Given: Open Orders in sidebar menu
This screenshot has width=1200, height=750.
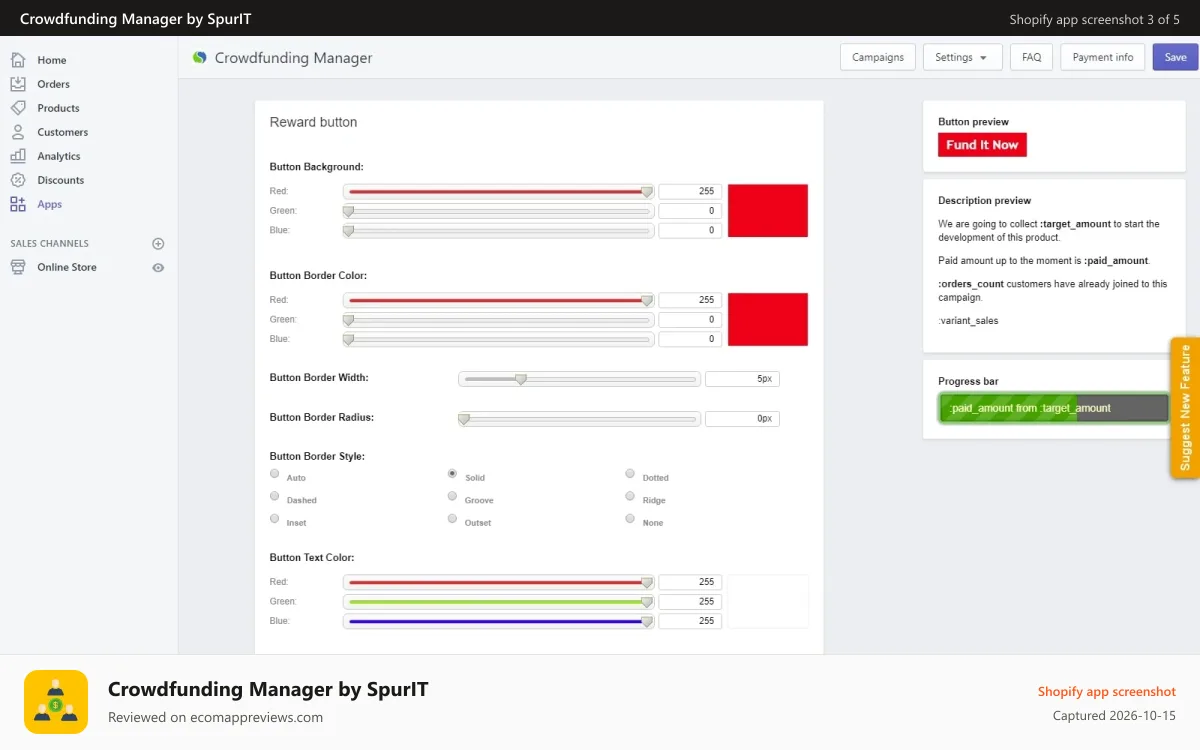Looking at the screenshot, I should tap(54, 84).
